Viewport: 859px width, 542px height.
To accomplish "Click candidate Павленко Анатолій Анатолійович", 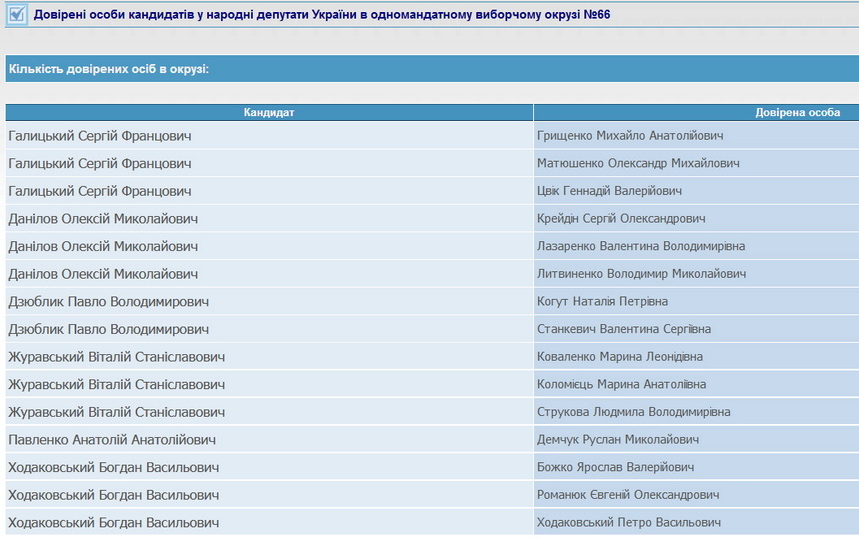I will (x=112, y=439).
